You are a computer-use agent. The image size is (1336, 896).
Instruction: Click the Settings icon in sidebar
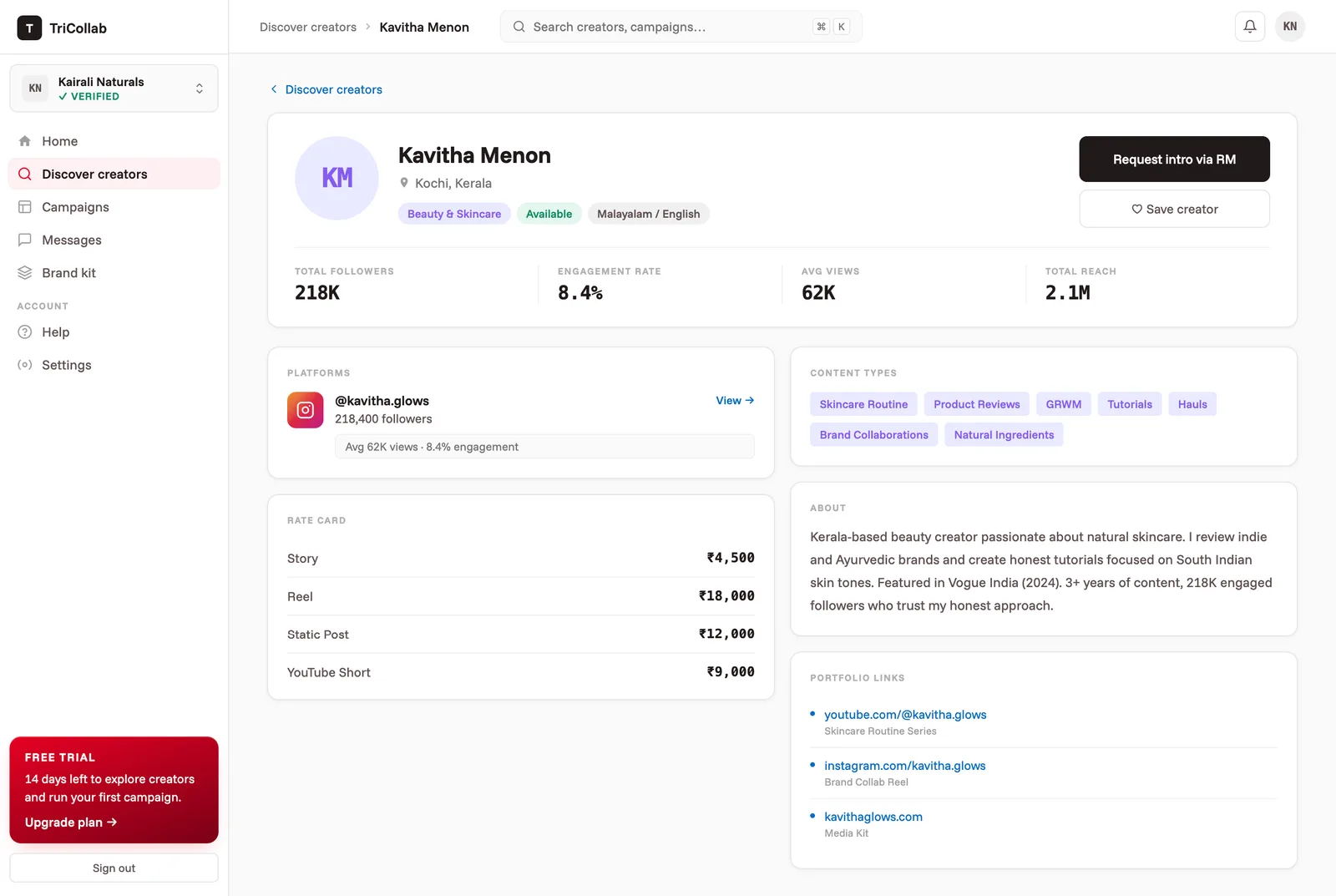point(25,365)
